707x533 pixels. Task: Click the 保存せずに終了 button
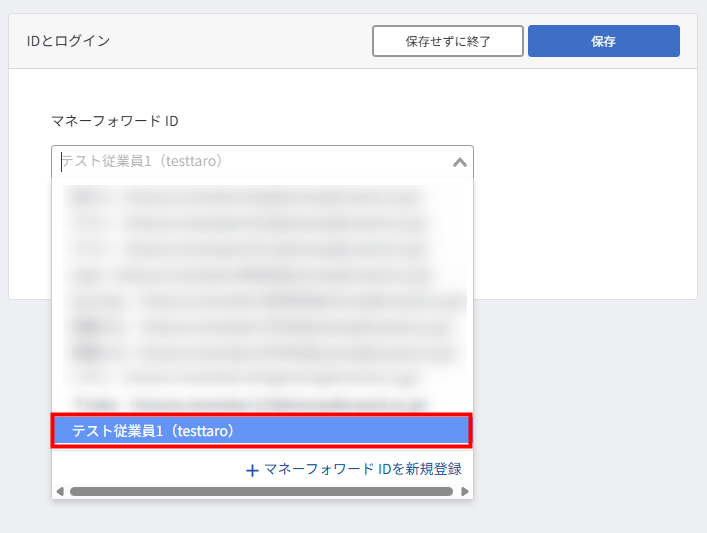click(x=448, y=41)
